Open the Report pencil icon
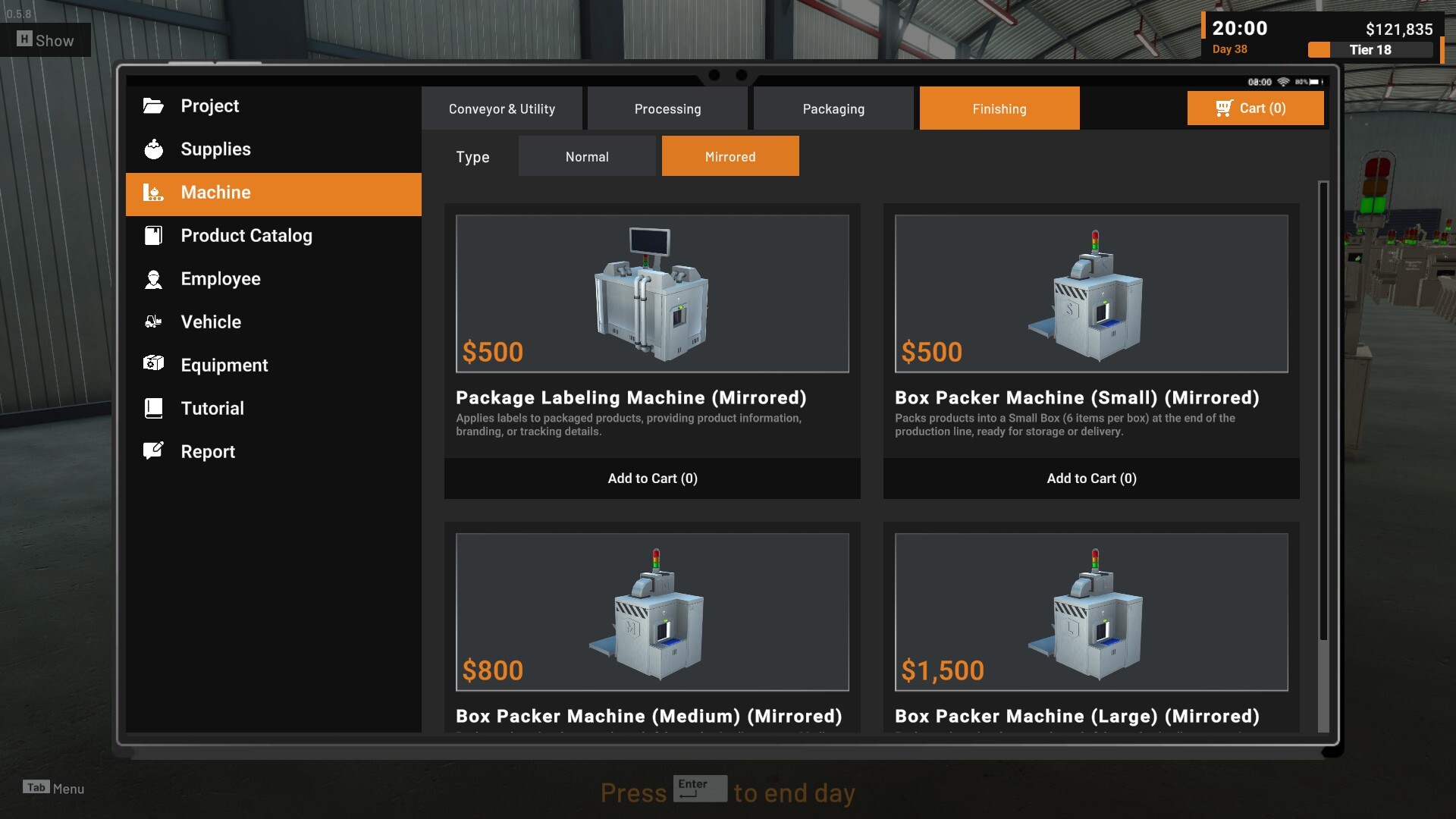1456x819 pixels. (x=153, y=451)
